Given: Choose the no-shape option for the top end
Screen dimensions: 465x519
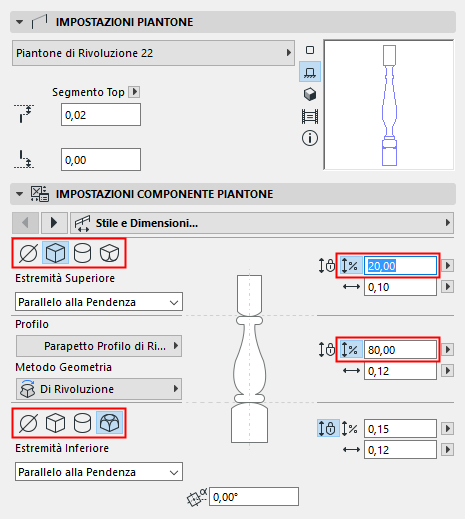Looking at the screenshot, I should click(x=28, y=253).
